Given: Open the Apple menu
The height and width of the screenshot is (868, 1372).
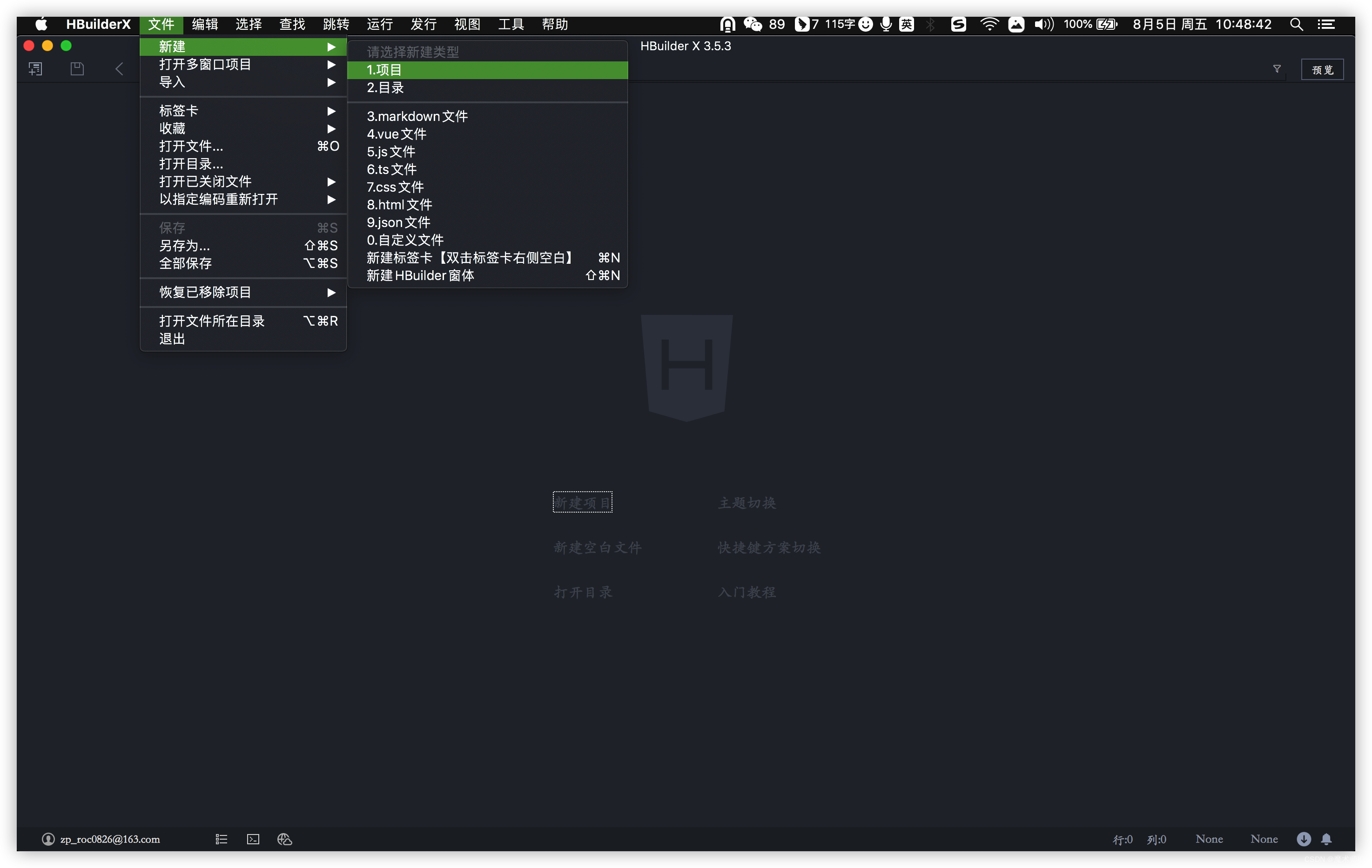Looking at the screenshot, I should click(x=41, y=24).
